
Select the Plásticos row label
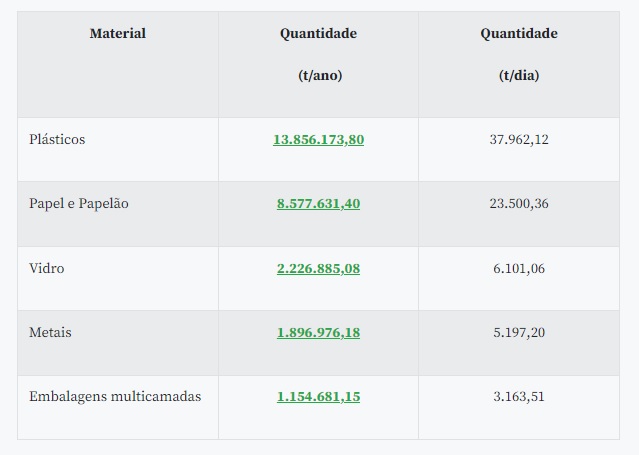point(58,140)
